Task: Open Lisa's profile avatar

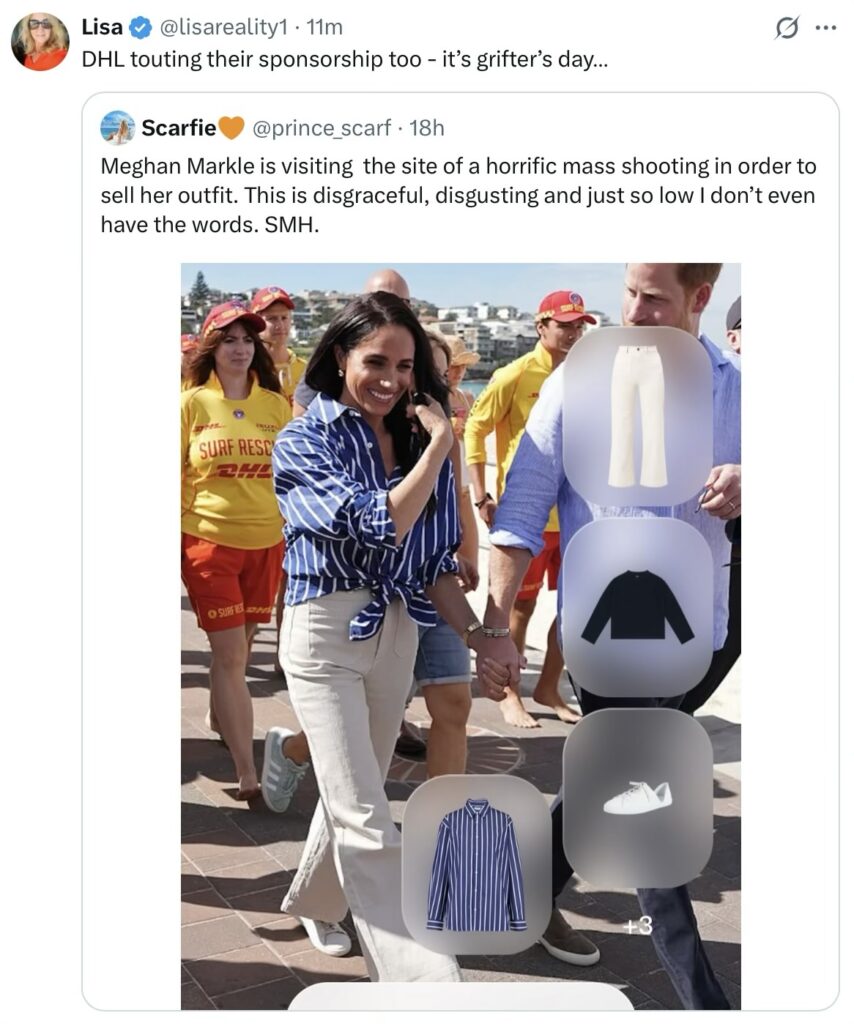Action: click(x=40, y=40)
